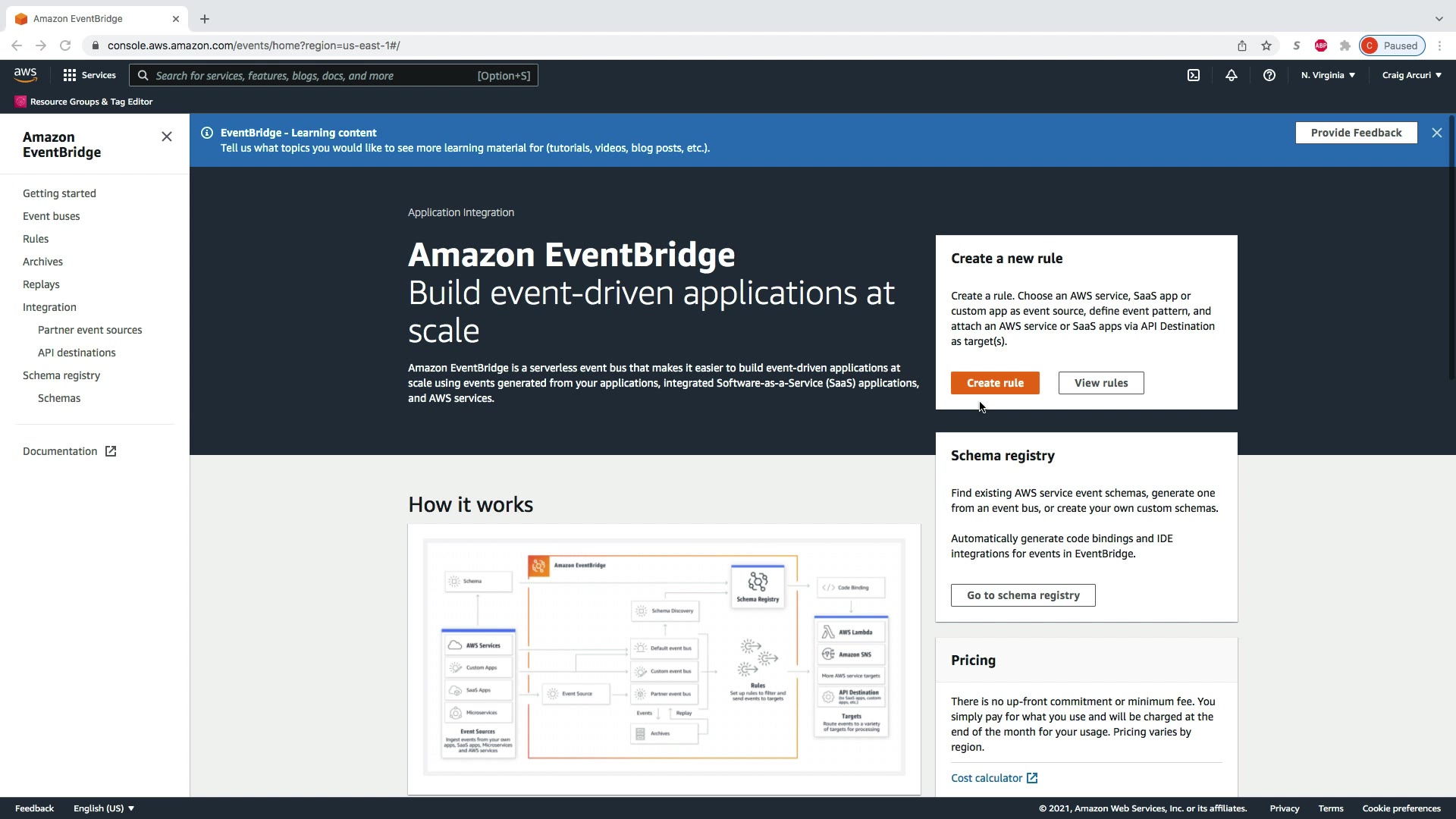1456x819 pixels.
Task: Open the notifications bell icon
Action: (x=1232, y=75)
